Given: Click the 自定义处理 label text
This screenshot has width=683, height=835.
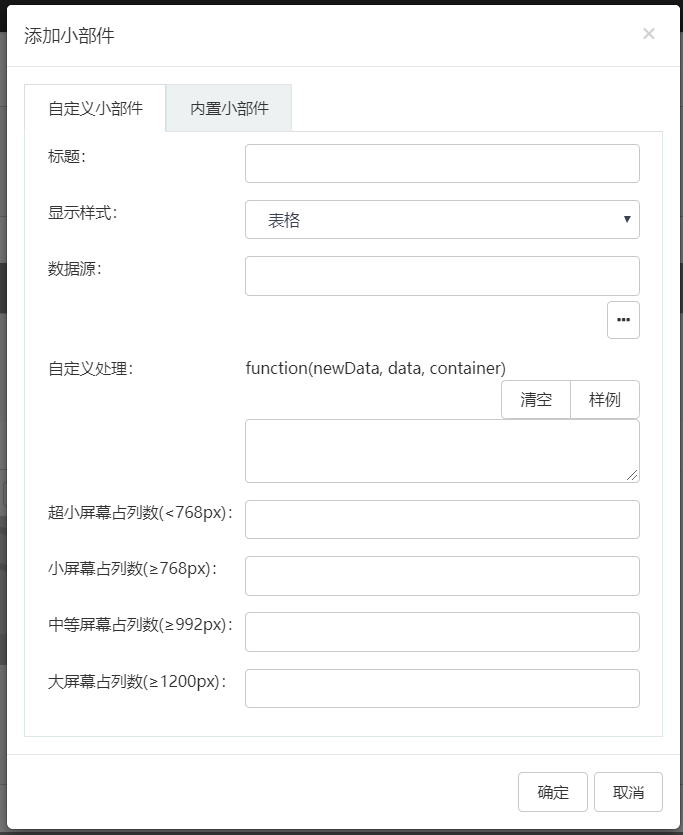Looking at the screenshot, I should click(90, 368).
